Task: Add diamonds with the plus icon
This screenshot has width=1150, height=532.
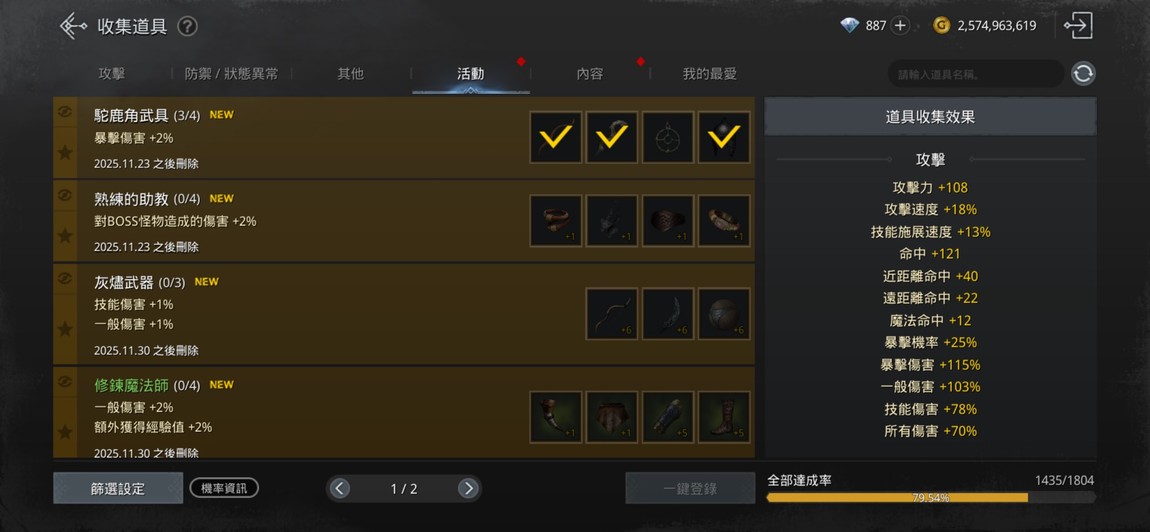Action: point(901,26)
